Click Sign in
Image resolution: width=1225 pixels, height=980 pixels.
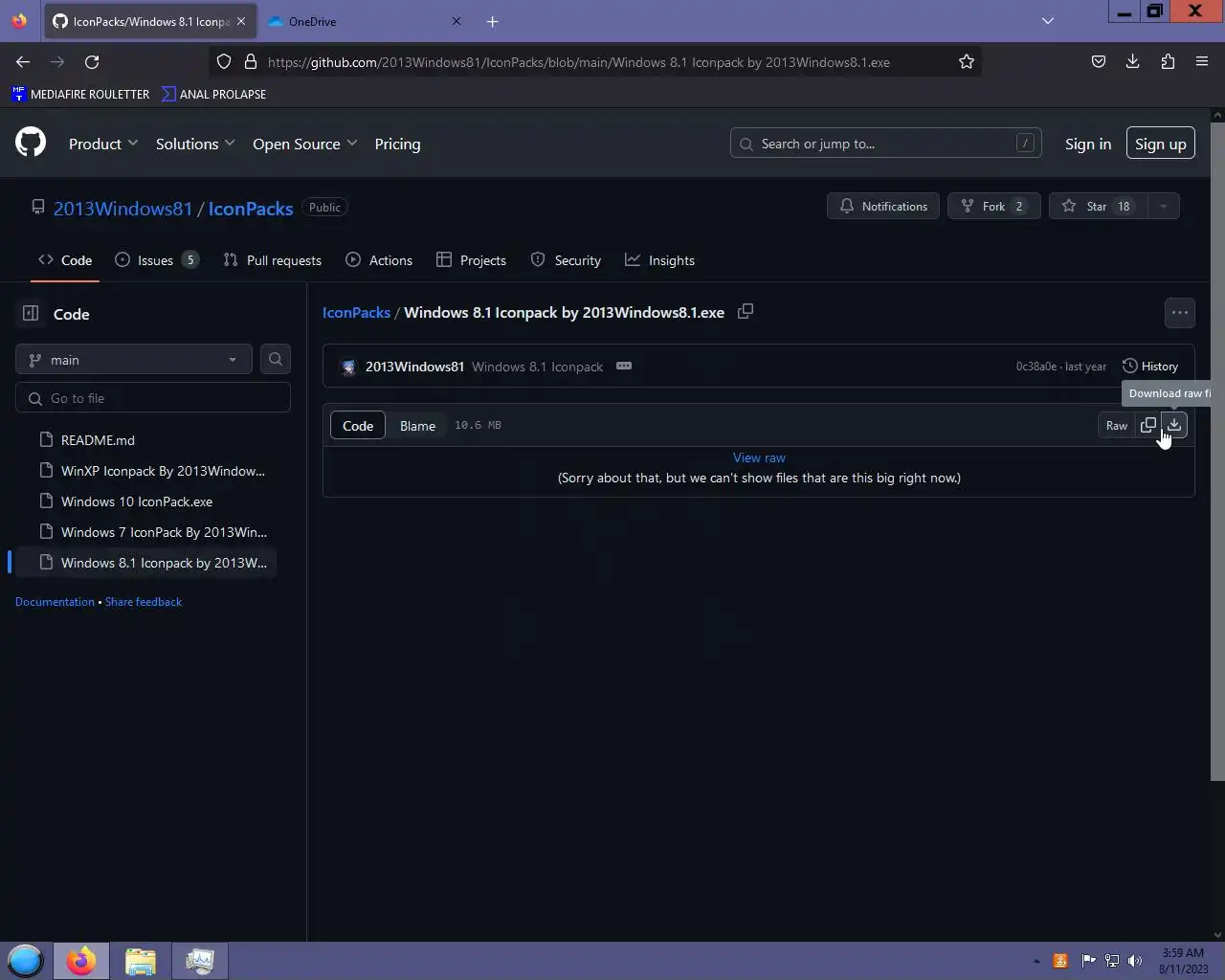1088,144
